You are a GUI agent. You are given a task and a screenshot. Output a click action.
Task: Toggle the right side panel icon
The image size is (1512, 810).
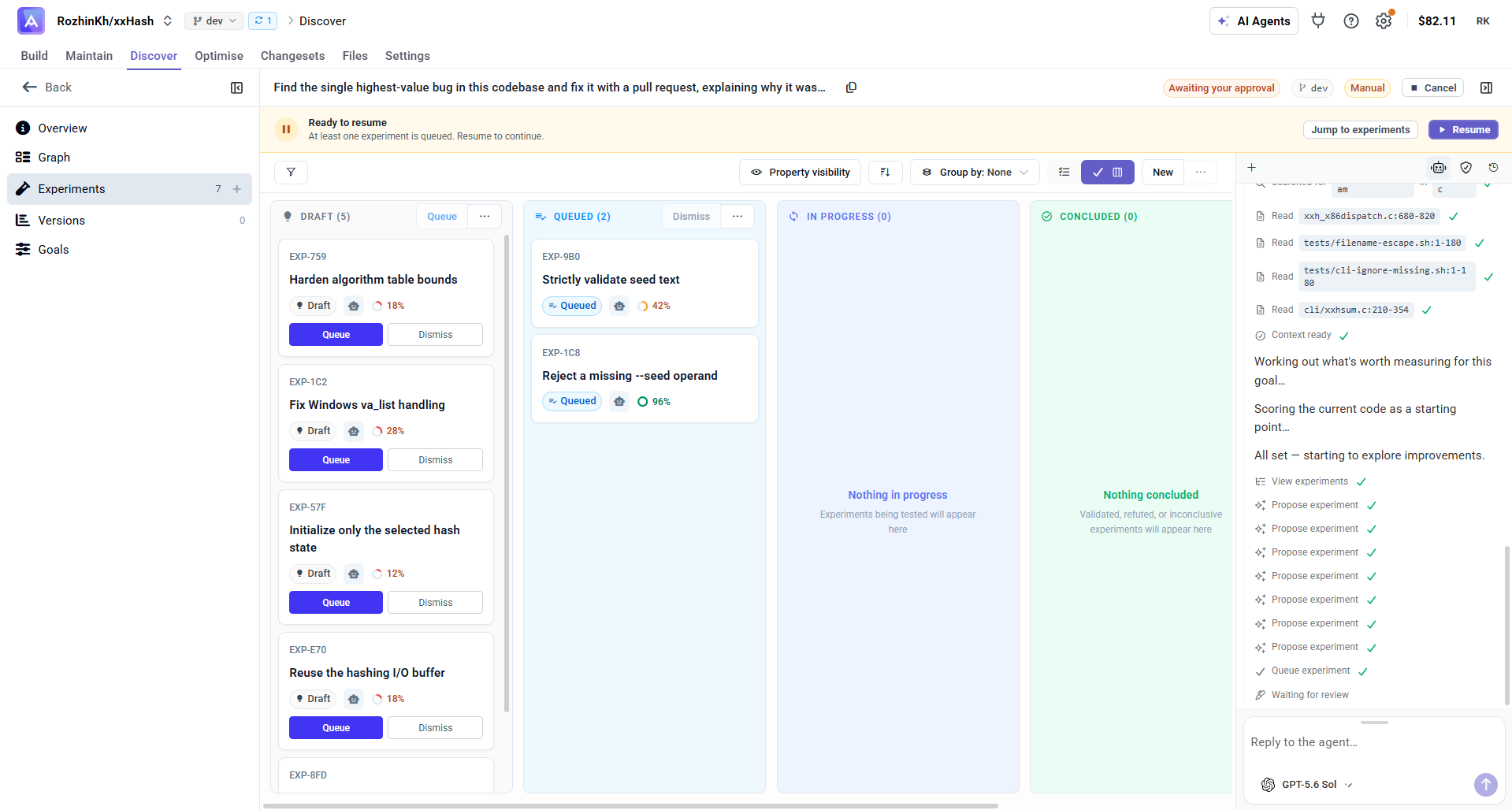point(1486,87)
